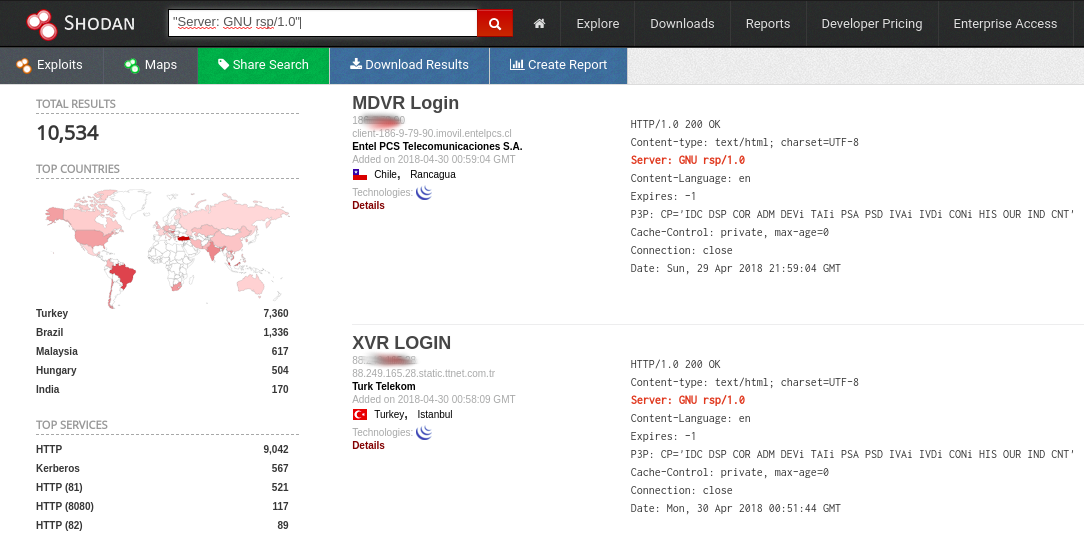Click the Maps green circles icon
This screenshot has width=1084, height=543.
131,66
